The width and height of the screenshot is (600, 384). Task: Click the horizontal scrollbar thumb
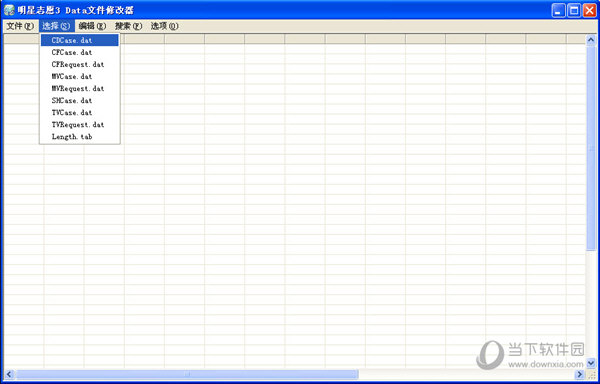pos(187,374)
